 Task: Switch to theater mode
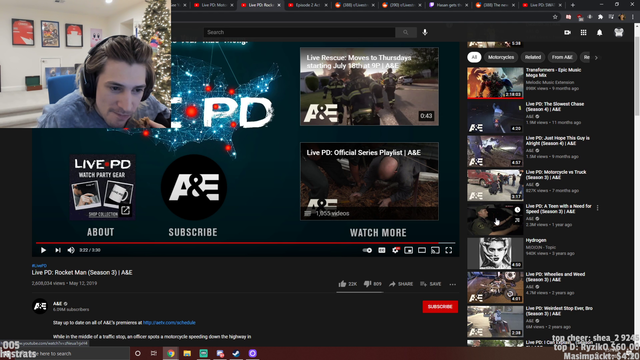[422, 250]
